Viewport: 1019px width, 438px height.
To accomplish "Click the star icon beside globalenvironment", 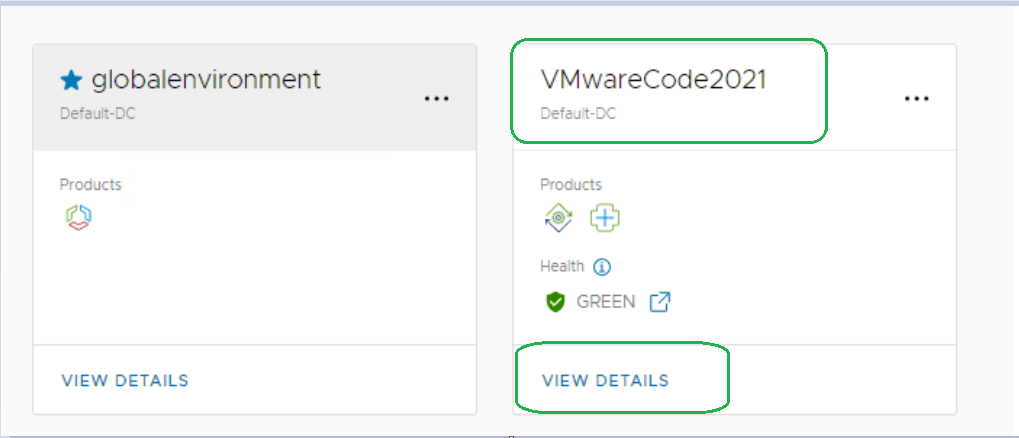I will click(71, 80).
